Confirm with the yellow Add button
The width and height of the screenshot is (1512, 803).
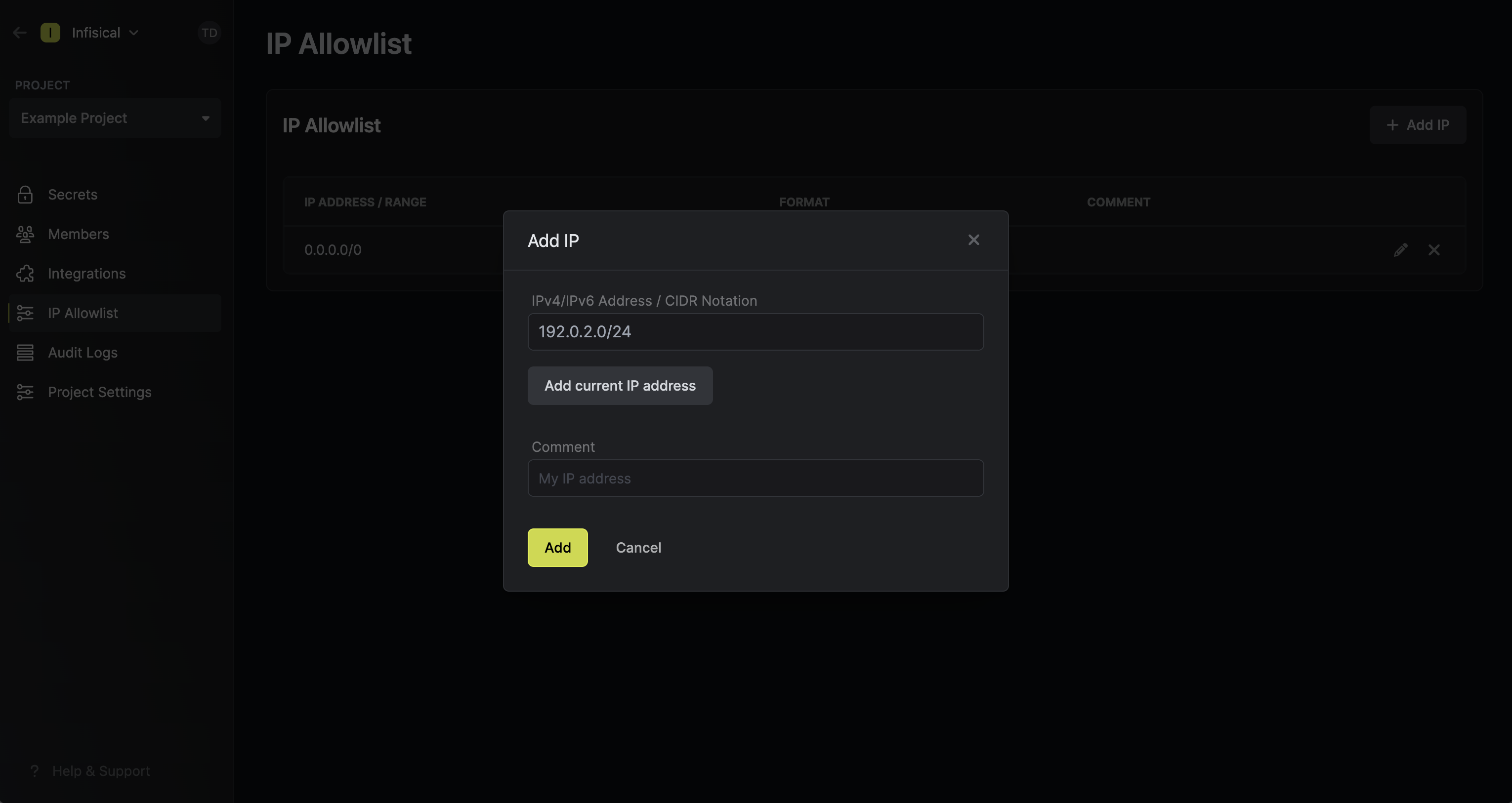pos(557,548)
